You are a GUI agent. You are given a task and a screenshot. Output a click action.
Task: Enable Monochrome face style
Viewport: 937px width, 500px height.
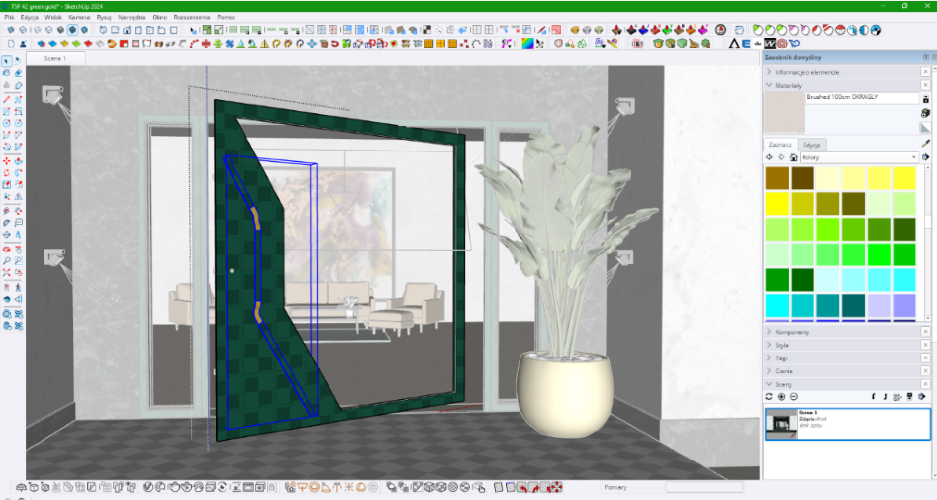84,30
